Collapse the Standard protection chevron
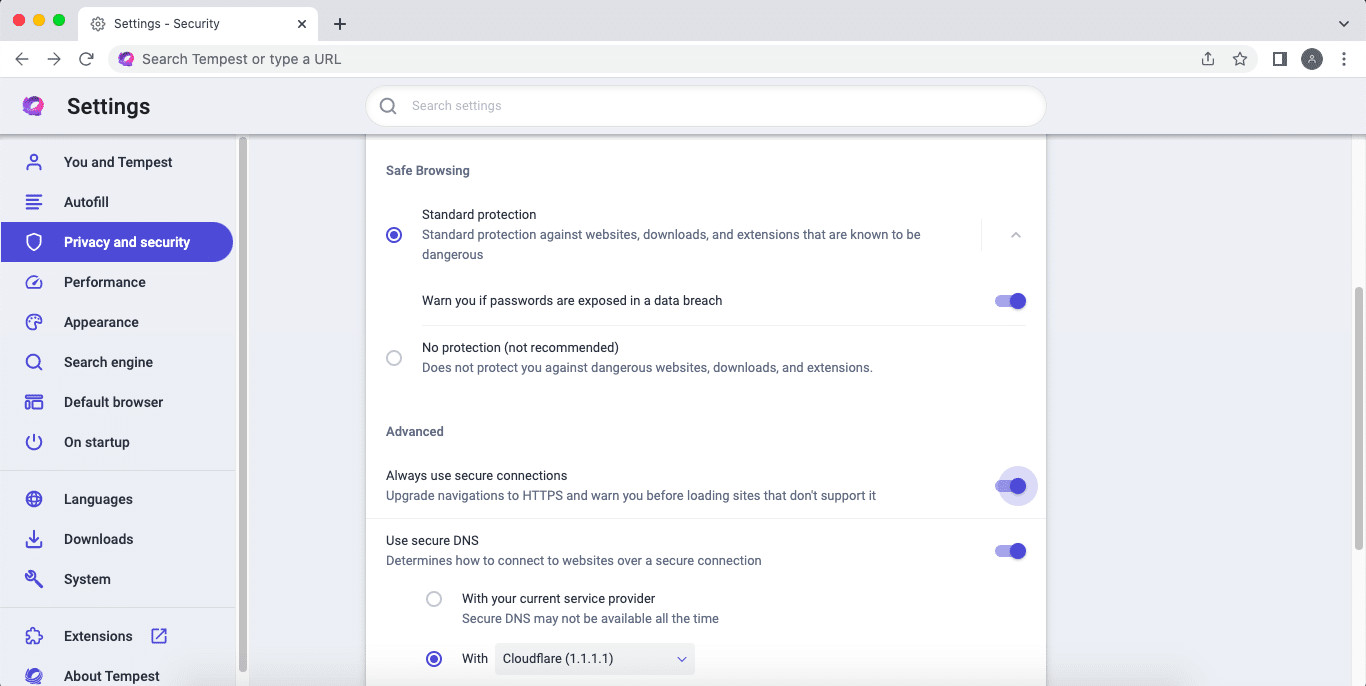Image resolution: width=1366 pixels, height=686 pixels. point(1015,235)
